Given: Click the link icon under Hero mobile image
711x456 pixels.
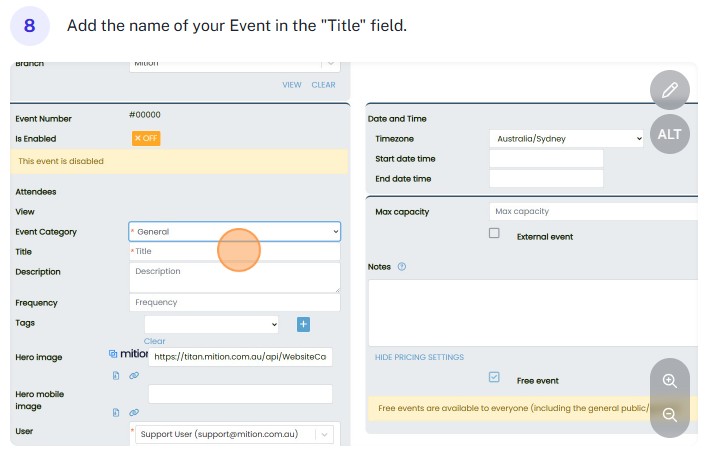Looking at the screenshot, I should pyautogui.click(x=133, y=412).
